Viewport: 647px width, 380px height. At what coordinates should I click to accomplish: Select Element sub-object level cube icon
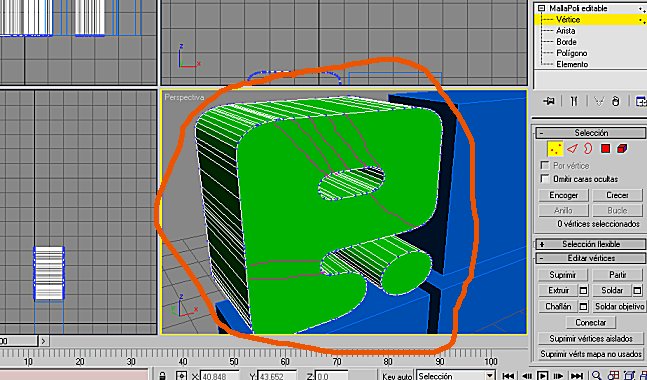(622, 149)
